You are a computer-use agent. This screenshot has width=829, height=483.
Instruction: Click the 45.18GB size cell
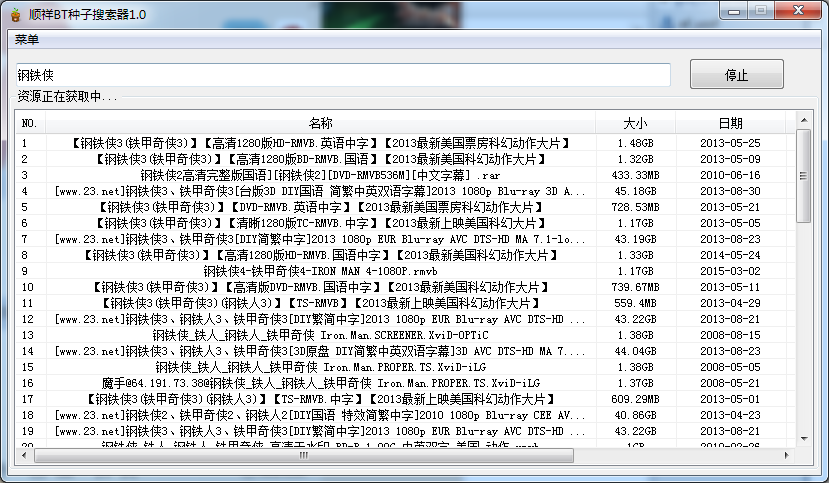coord(635,191)
